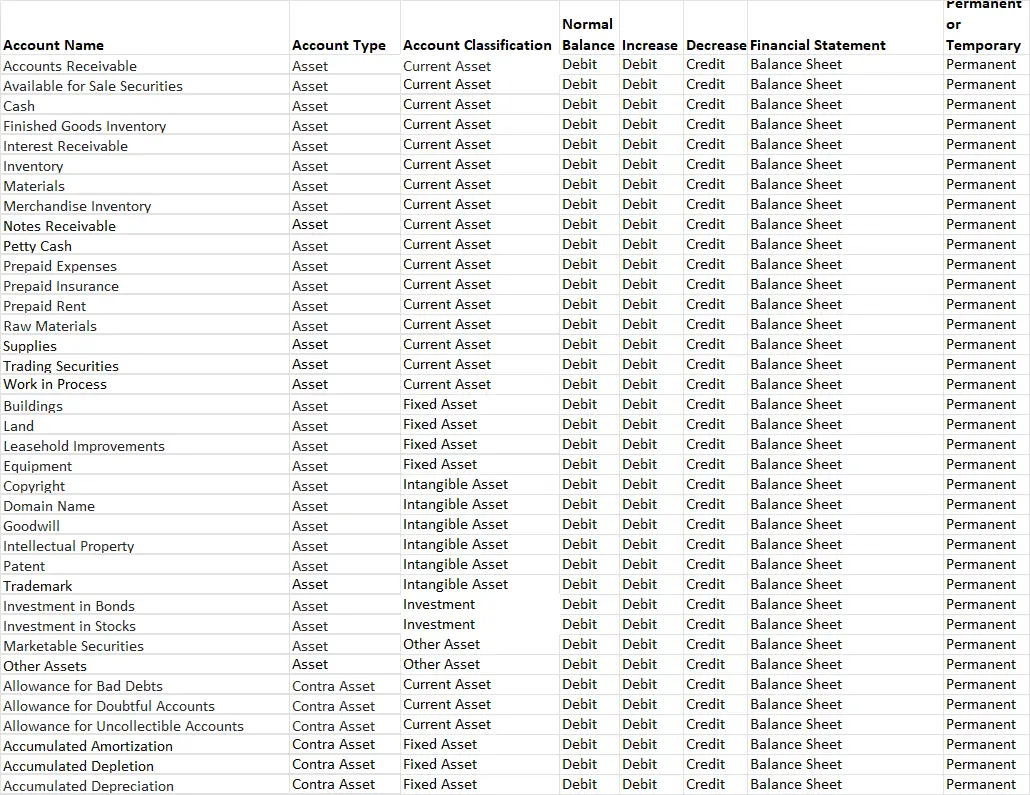
Task: Click the Goodwill account name cell
Action: click(x=32, y=526)
